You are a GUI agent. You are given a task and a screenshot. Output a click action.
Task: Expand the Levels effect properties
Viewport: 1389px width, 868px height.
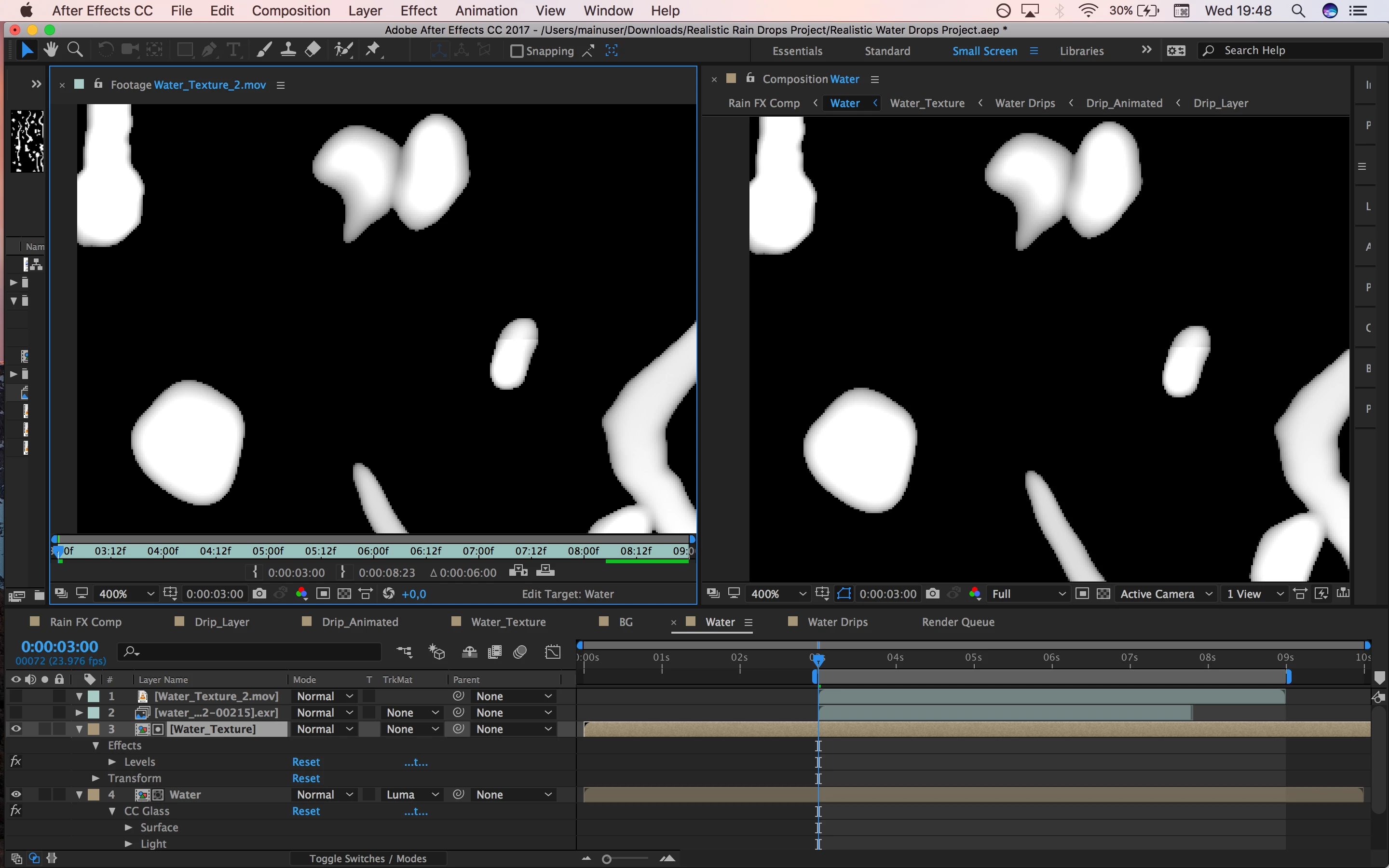pos(112,762)
